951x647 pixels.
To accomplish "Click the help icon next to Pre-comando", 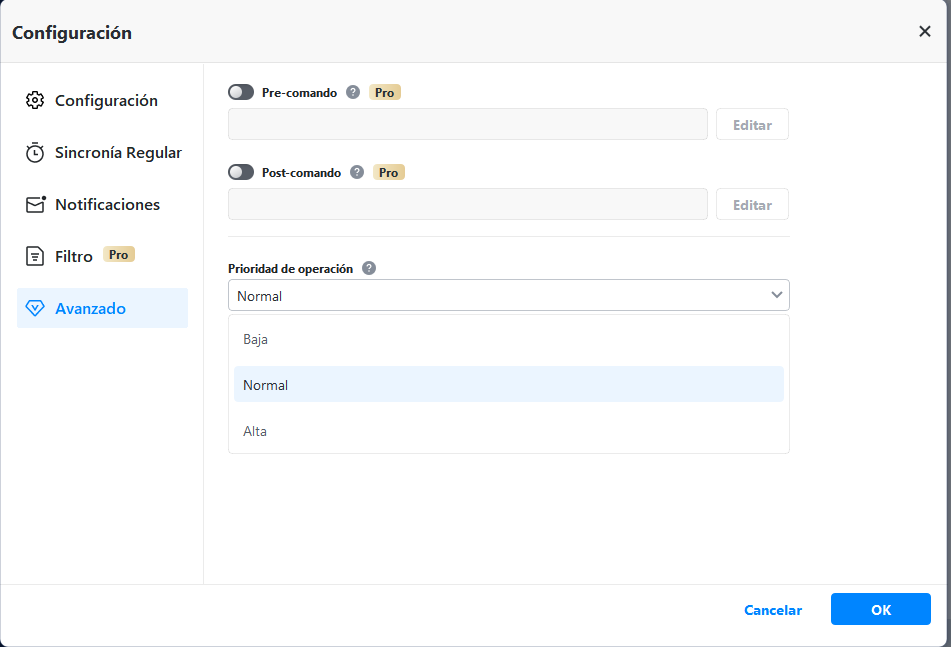I will [x=353, y=92].
